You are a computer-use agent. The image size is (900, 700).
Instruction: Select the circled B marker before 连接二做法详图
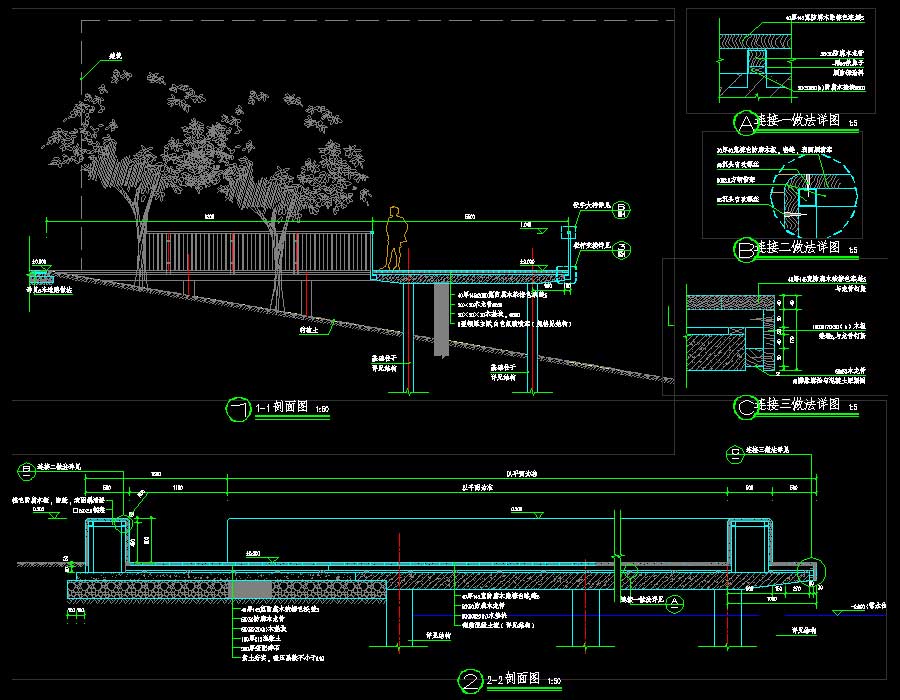[x=745, y=249]
